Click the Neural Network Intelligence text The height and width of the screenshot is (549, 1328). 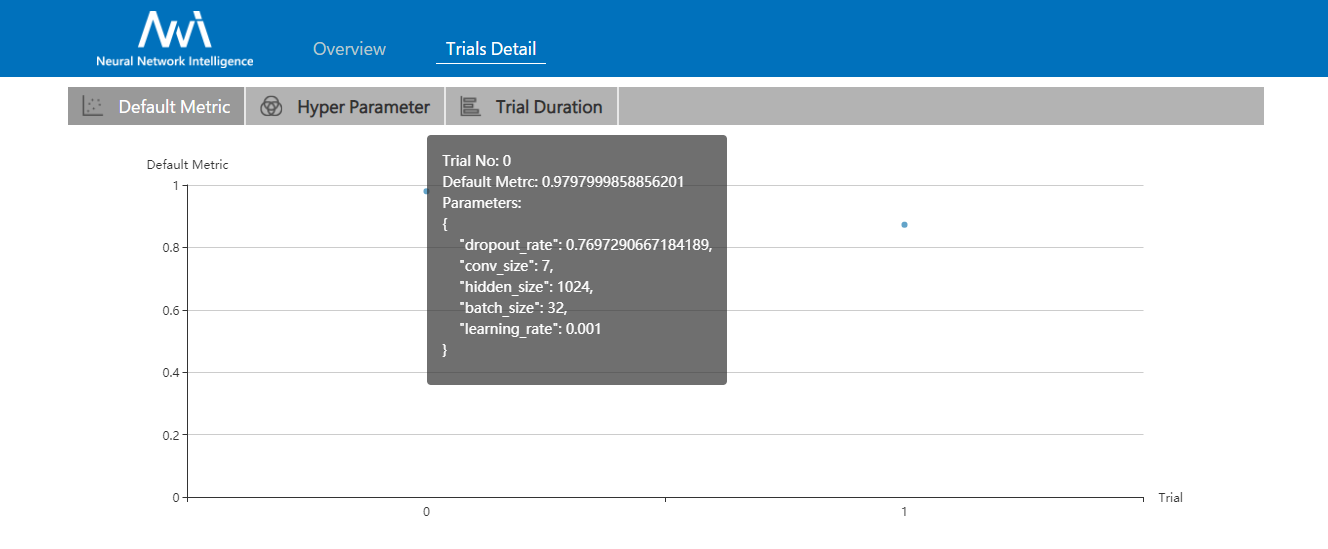[x=175, y=61]
